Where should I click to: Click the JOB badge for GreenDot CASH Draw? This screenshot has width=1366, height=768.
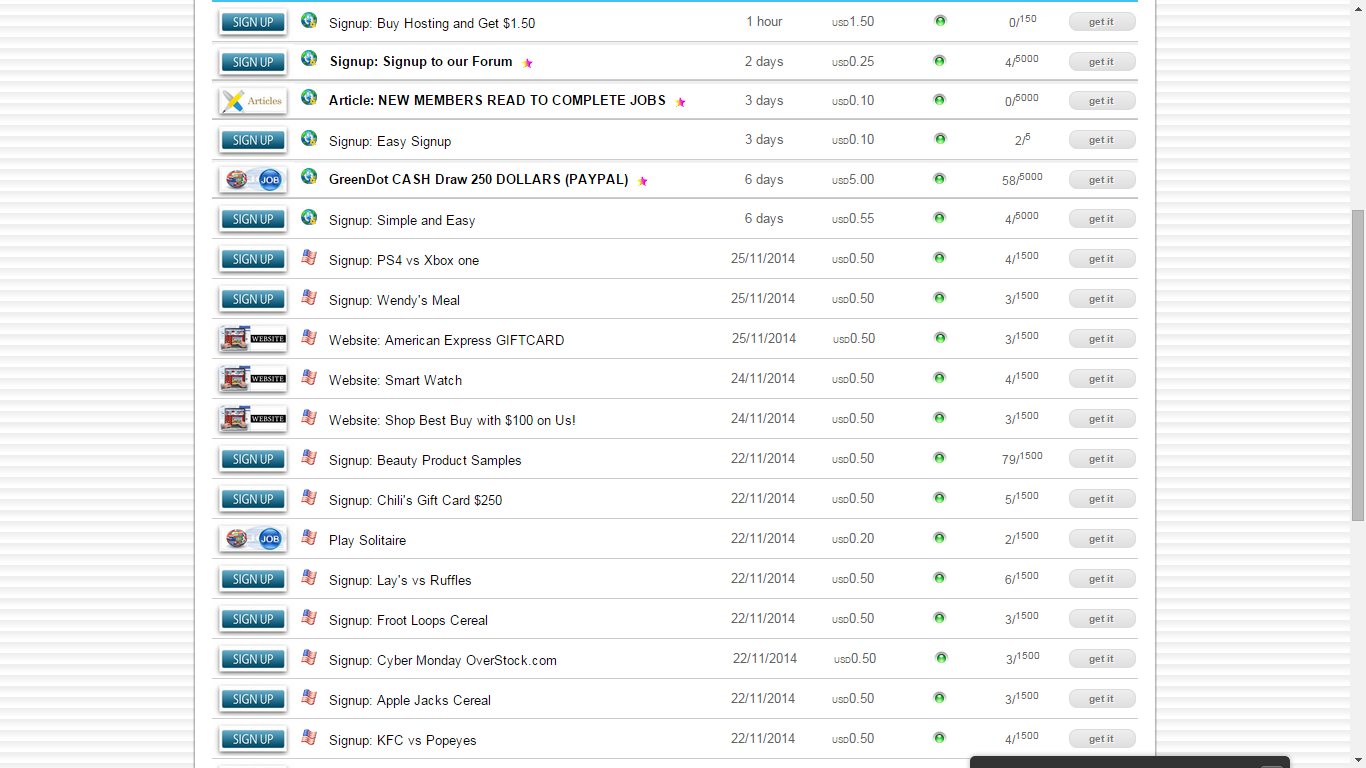point(253,180)
